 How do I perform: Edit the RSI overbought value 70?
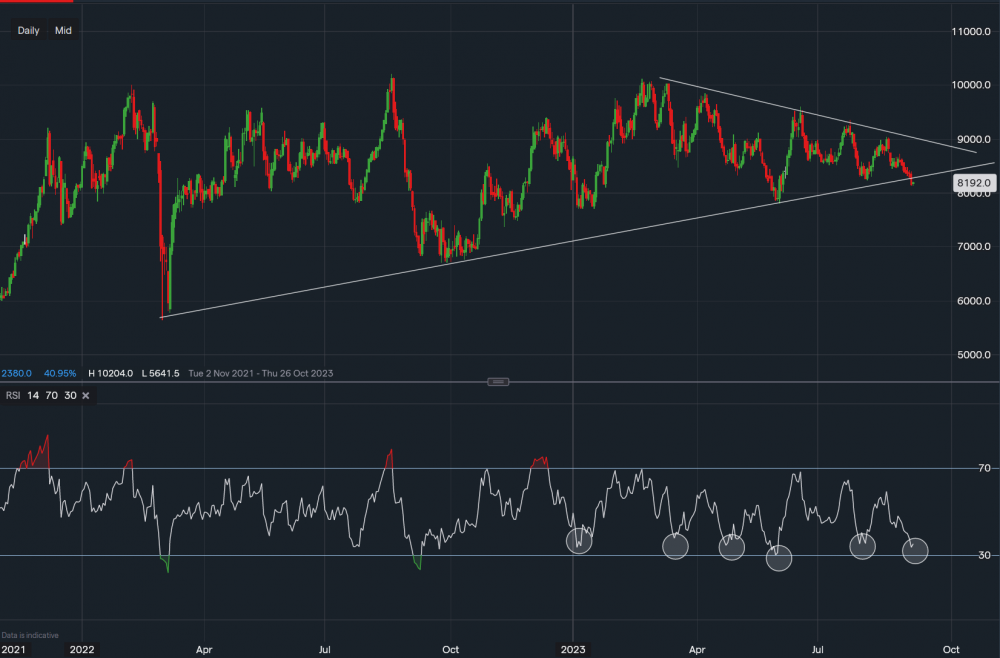51,396
